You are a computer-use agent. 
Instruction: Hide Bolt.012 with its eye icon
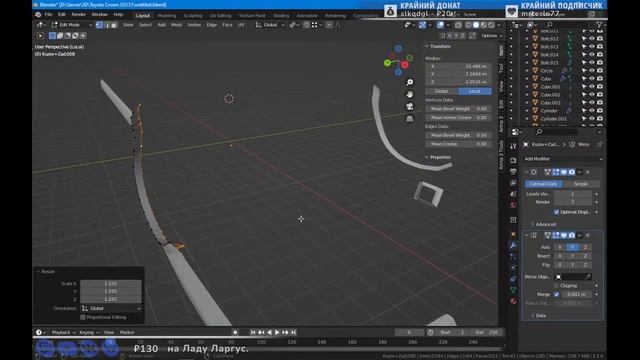(x=591, y=39)
